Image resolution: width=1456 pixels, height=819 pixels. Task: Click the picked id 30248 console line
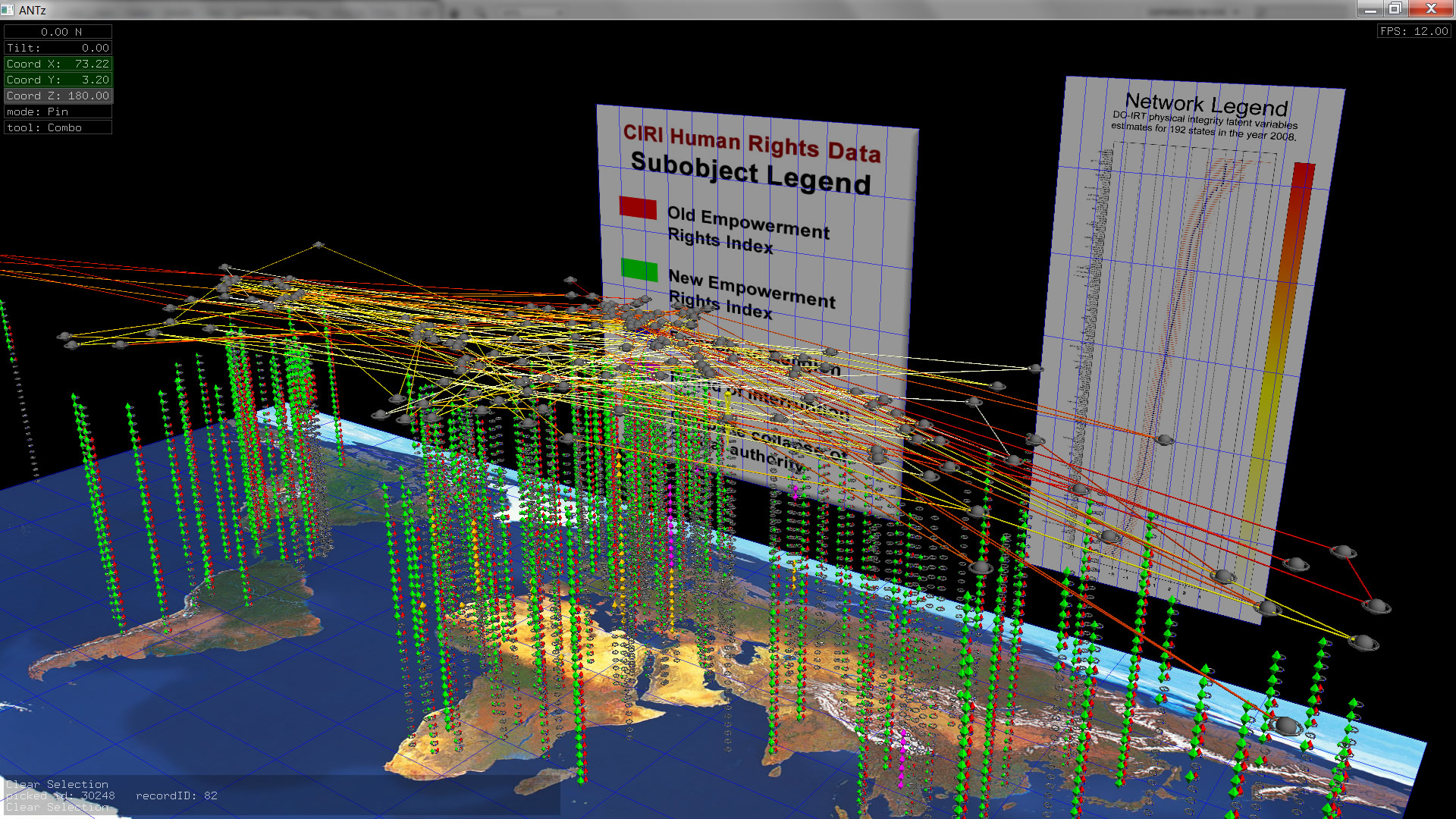tap(61, 795)
